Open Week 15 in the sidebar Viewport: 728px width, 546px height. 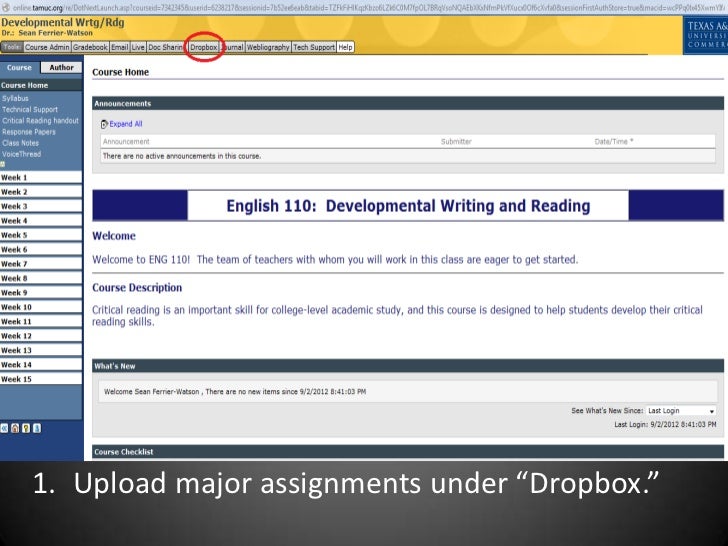41,379
